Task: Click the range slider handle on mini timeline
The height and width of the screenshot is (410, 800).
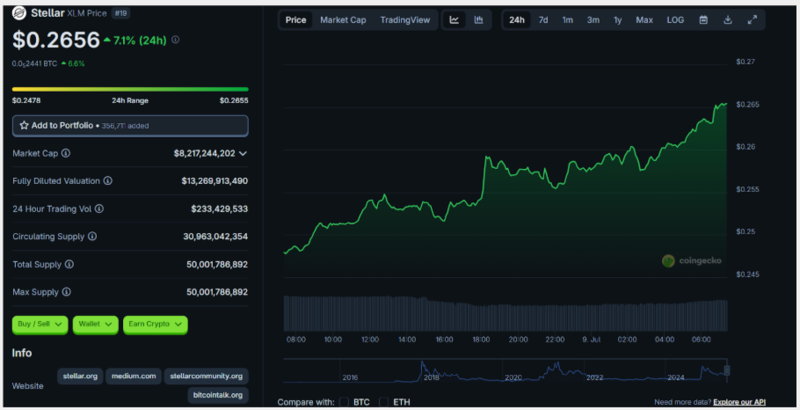Action: point(728,370)
